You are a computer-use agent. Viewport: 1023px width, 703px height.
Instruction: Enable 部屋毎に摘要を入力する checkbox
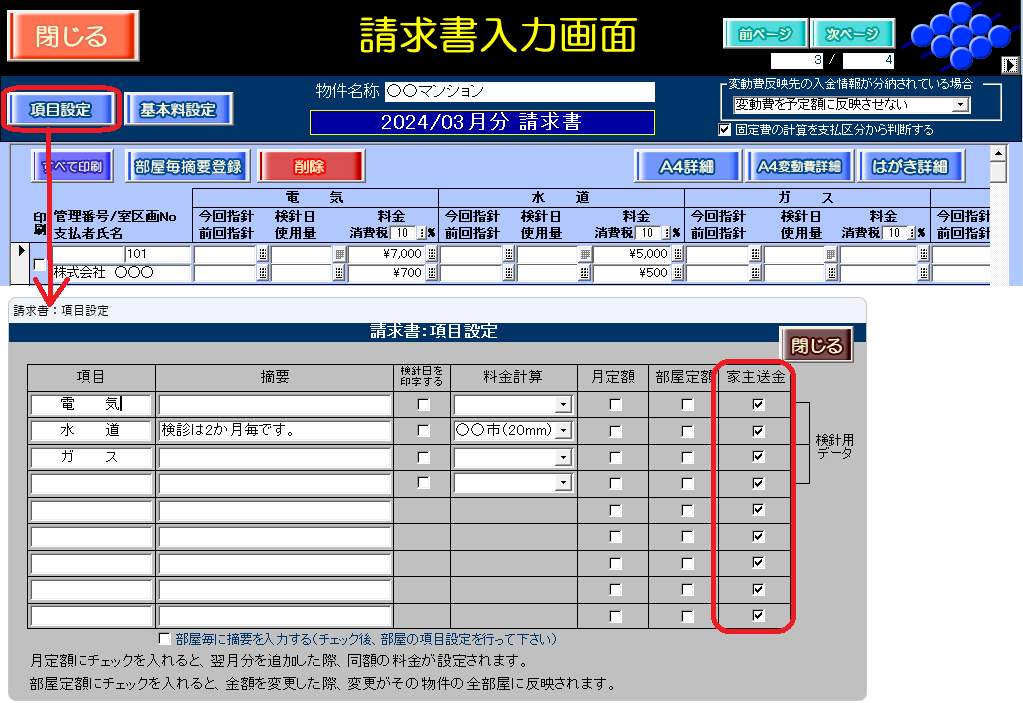click(165, 639)
